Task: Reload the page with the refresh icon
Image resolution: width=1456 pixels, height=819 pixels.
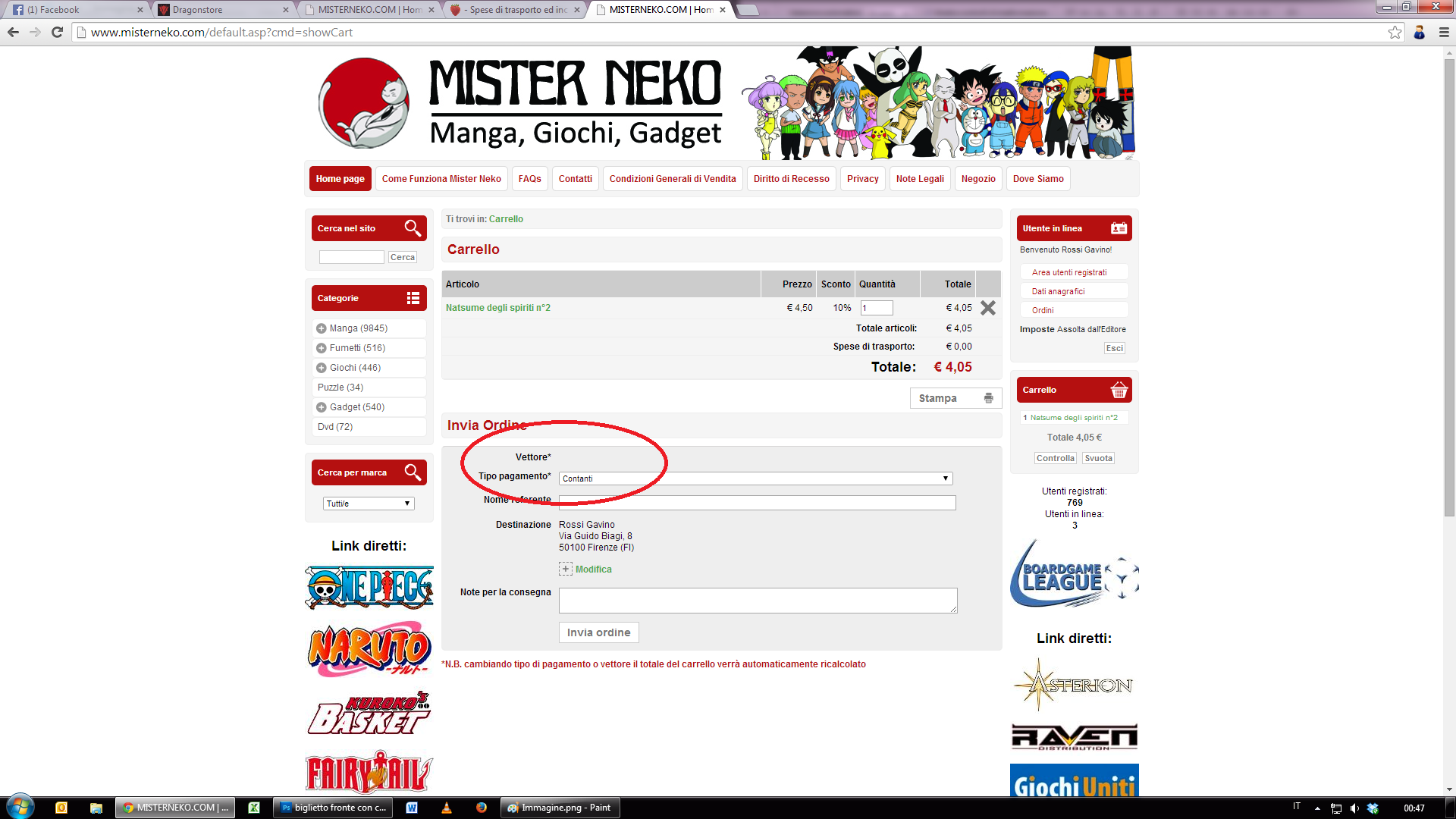Action: 57,32
